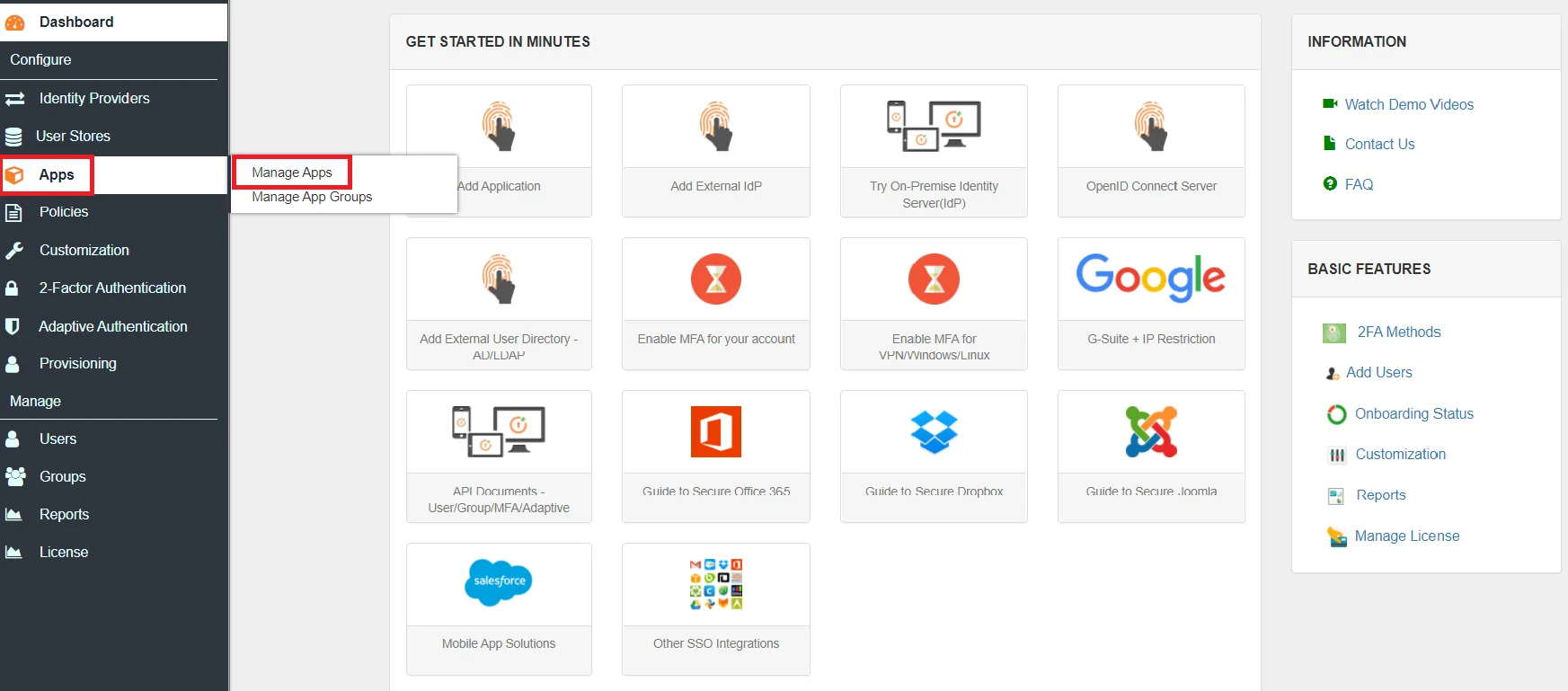Click the Manage License icon
Viewport: 1568px width, 691px height.
[1337, 536]
